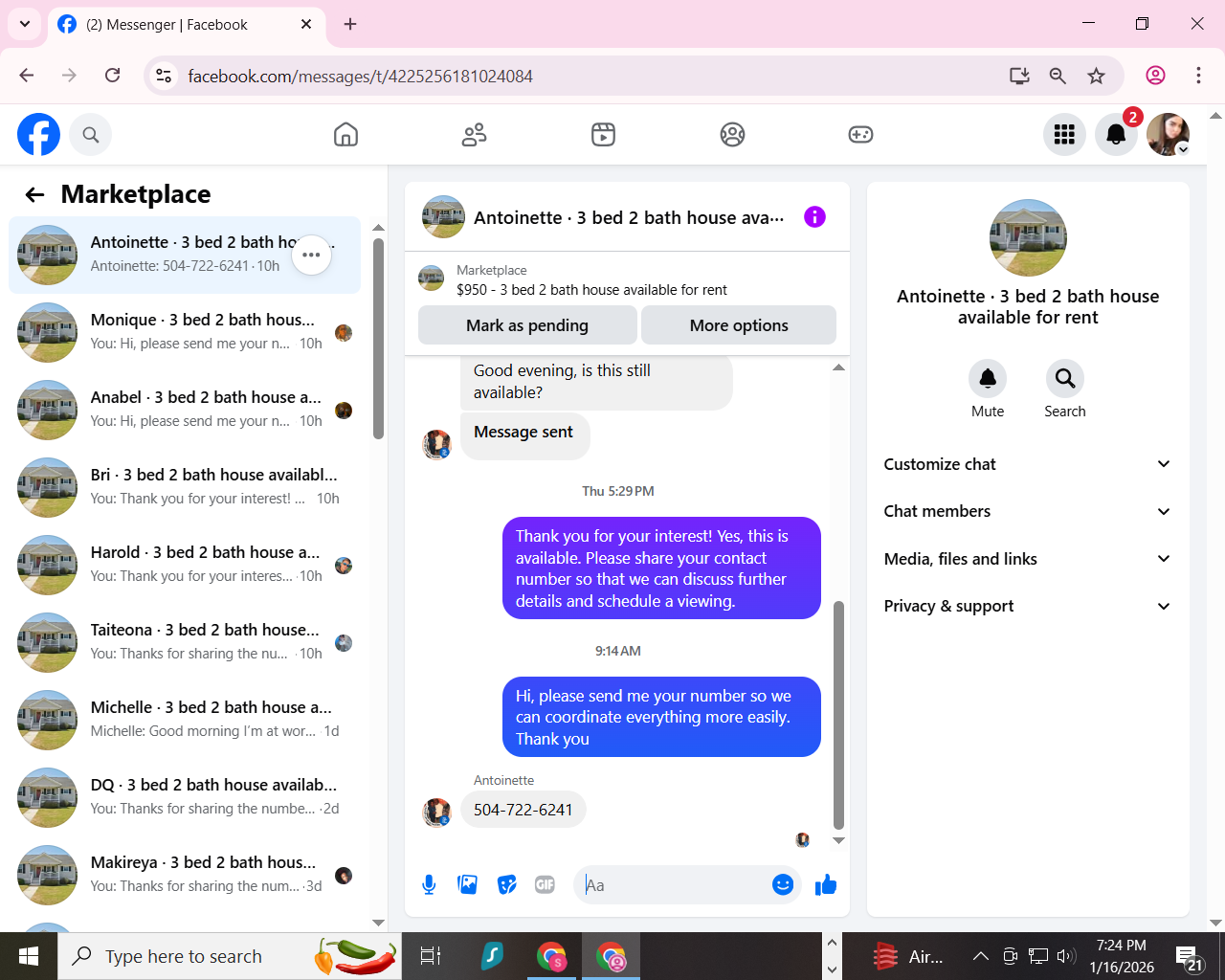The height and width of the screenshot is (980, 1225).
Task: Click Mark as pending button
Action: [x=527, y=325]
